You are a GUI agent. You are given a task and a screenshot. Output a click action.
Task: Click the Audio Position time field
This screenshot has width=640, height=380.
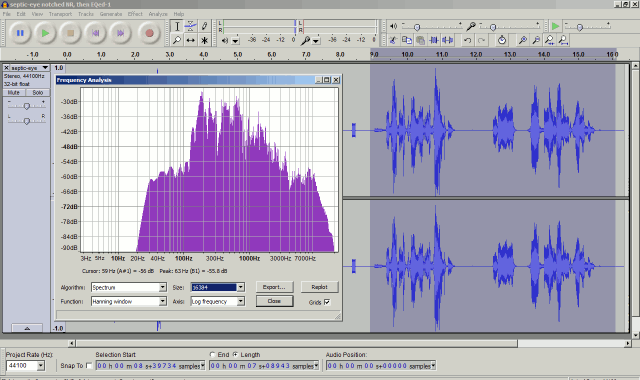click(381, 366)
